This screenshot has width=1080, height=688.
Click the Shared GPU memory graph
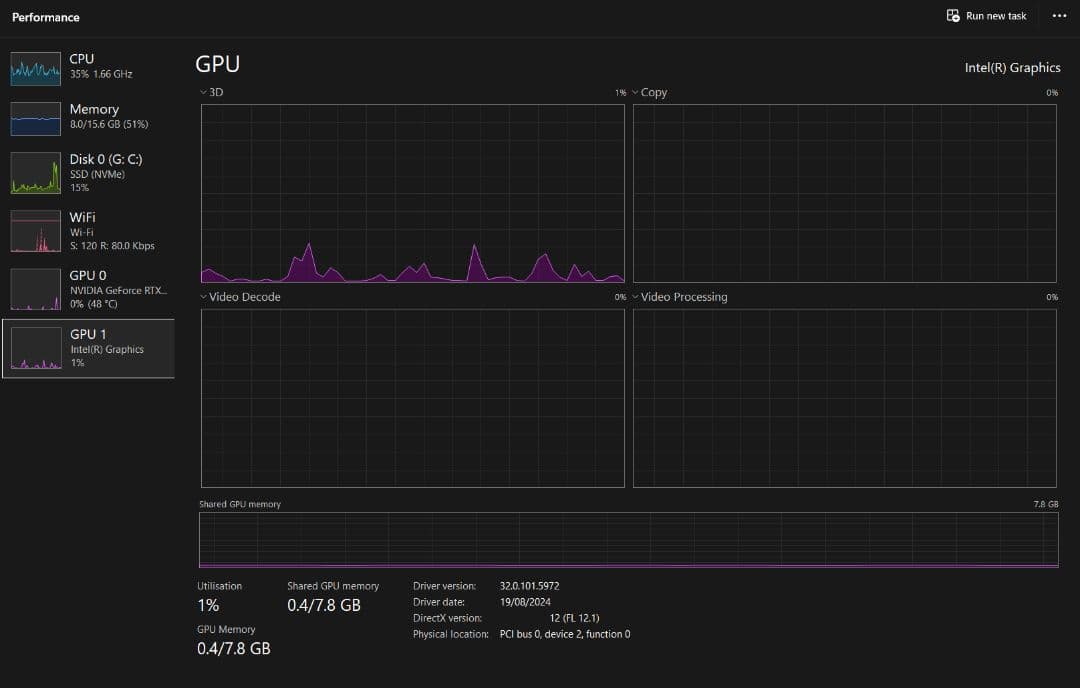point(628,540)
